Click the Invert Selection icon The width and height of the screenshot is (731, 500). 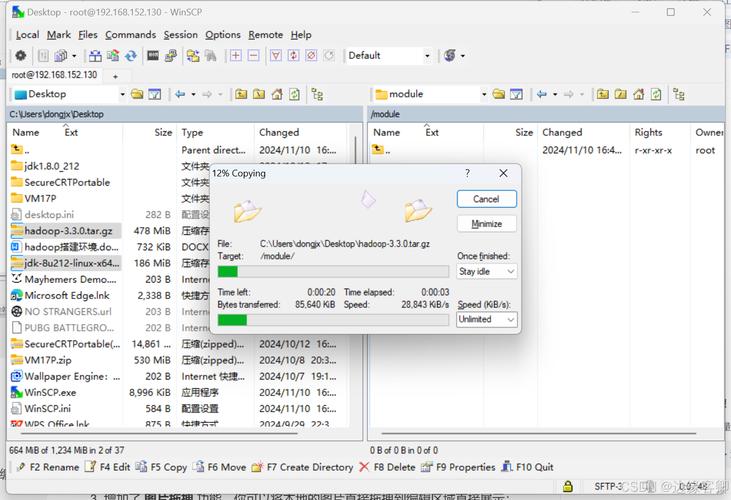point(293,55)
